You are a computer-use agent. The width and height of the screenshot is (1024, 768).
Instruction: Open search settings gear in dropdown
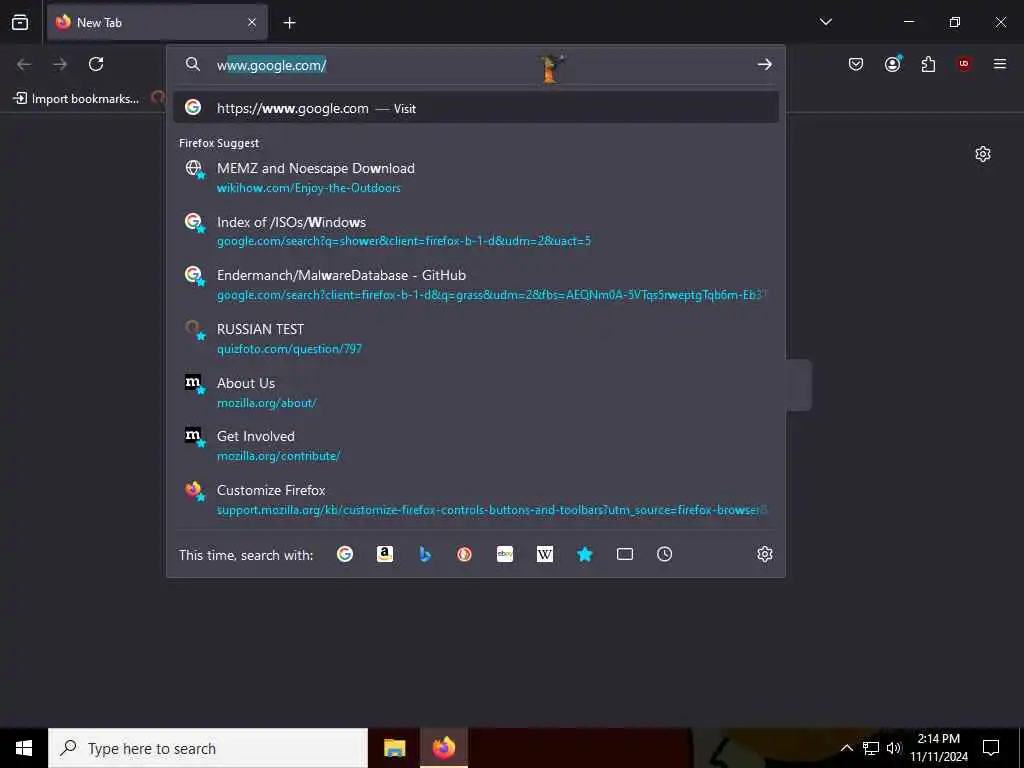tap(765, 554)
